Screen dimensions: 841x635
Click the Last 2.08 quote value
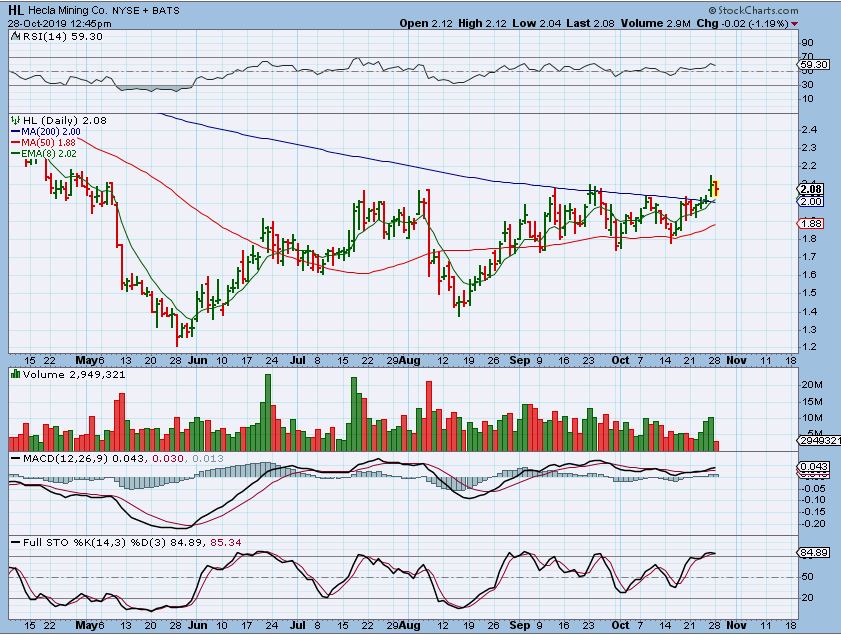click(591, 24)
